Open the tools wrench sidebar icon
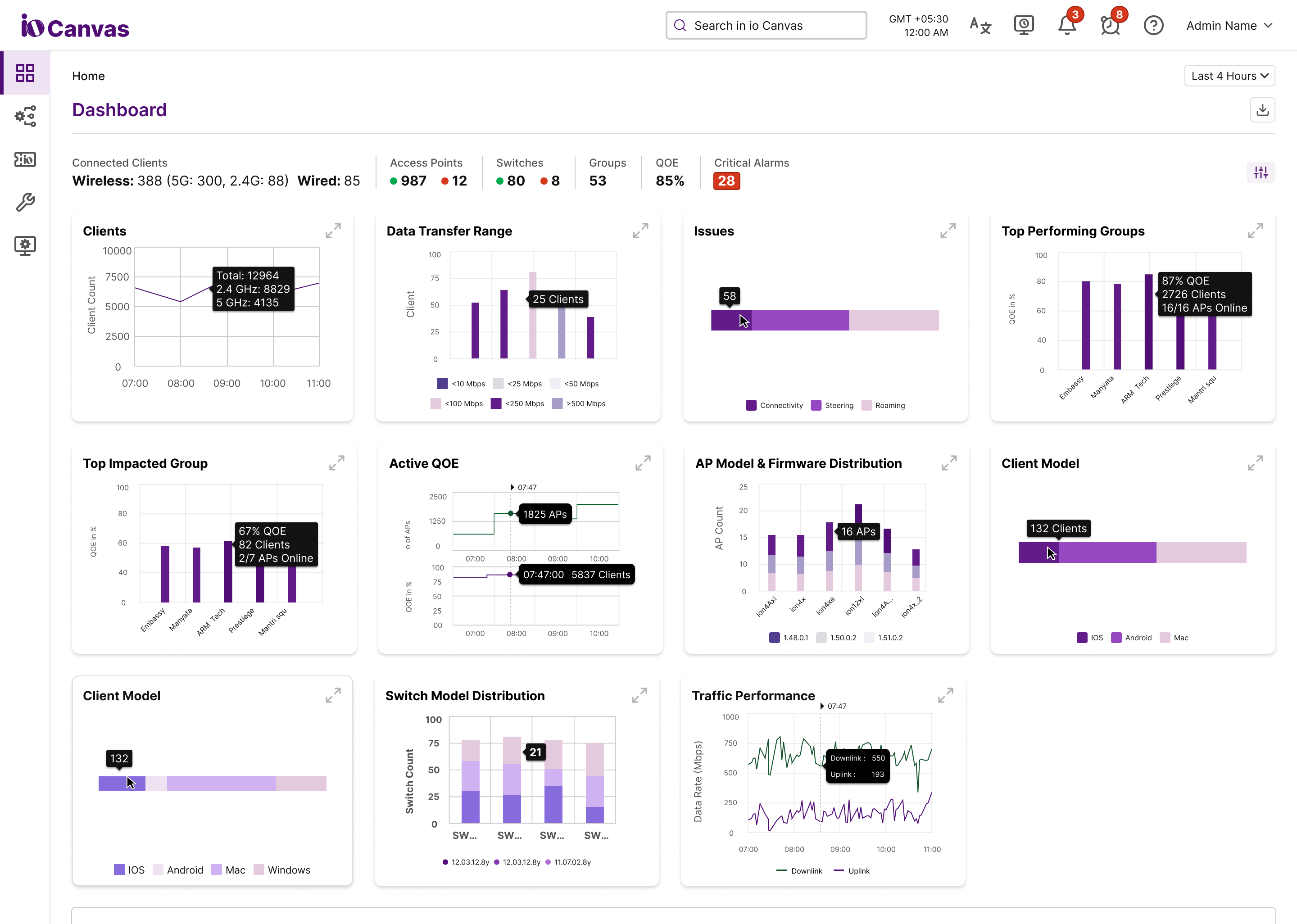 (25, 202)
